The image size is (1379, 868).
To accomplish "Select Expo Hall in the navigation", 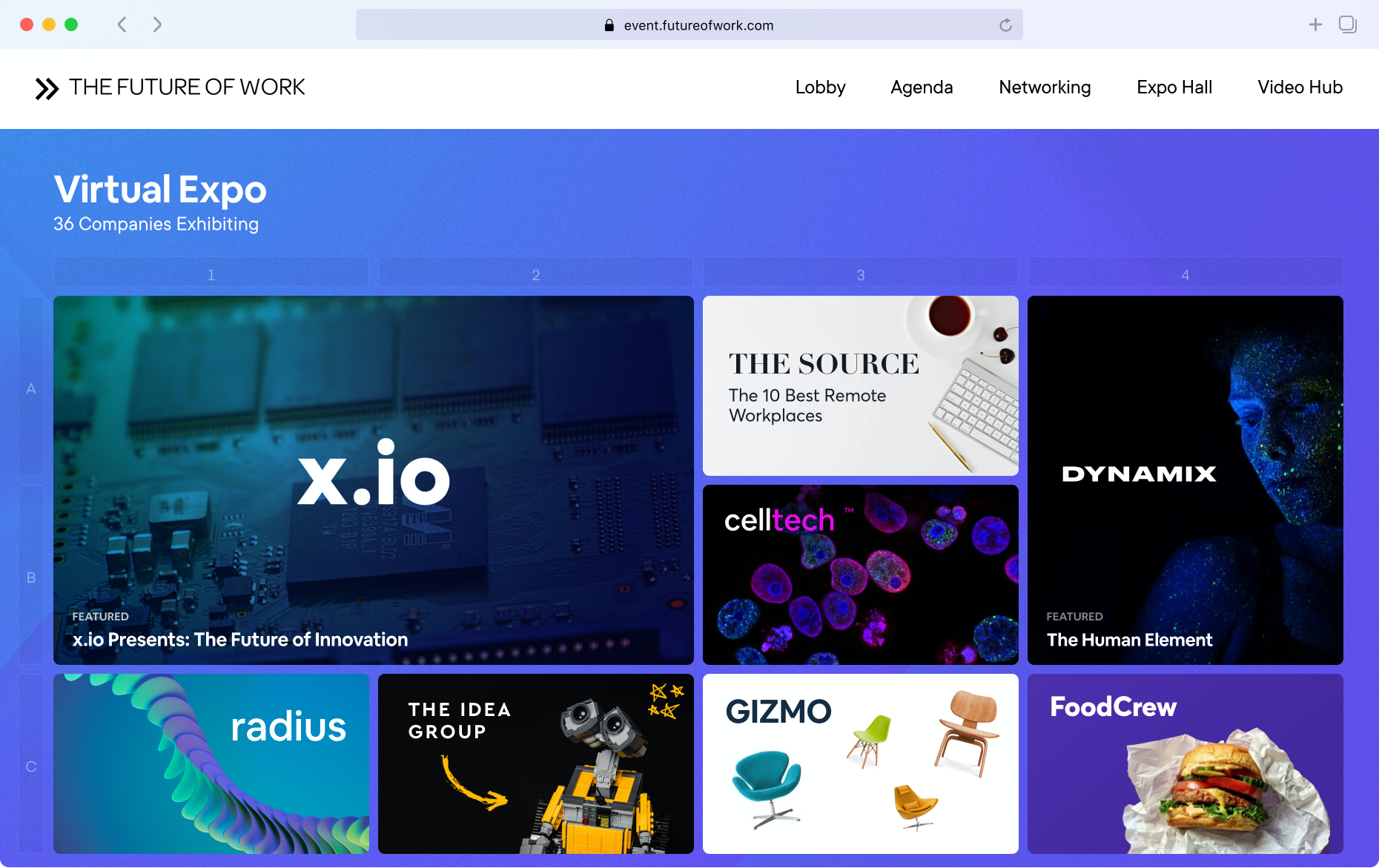I will [1174, 87].
